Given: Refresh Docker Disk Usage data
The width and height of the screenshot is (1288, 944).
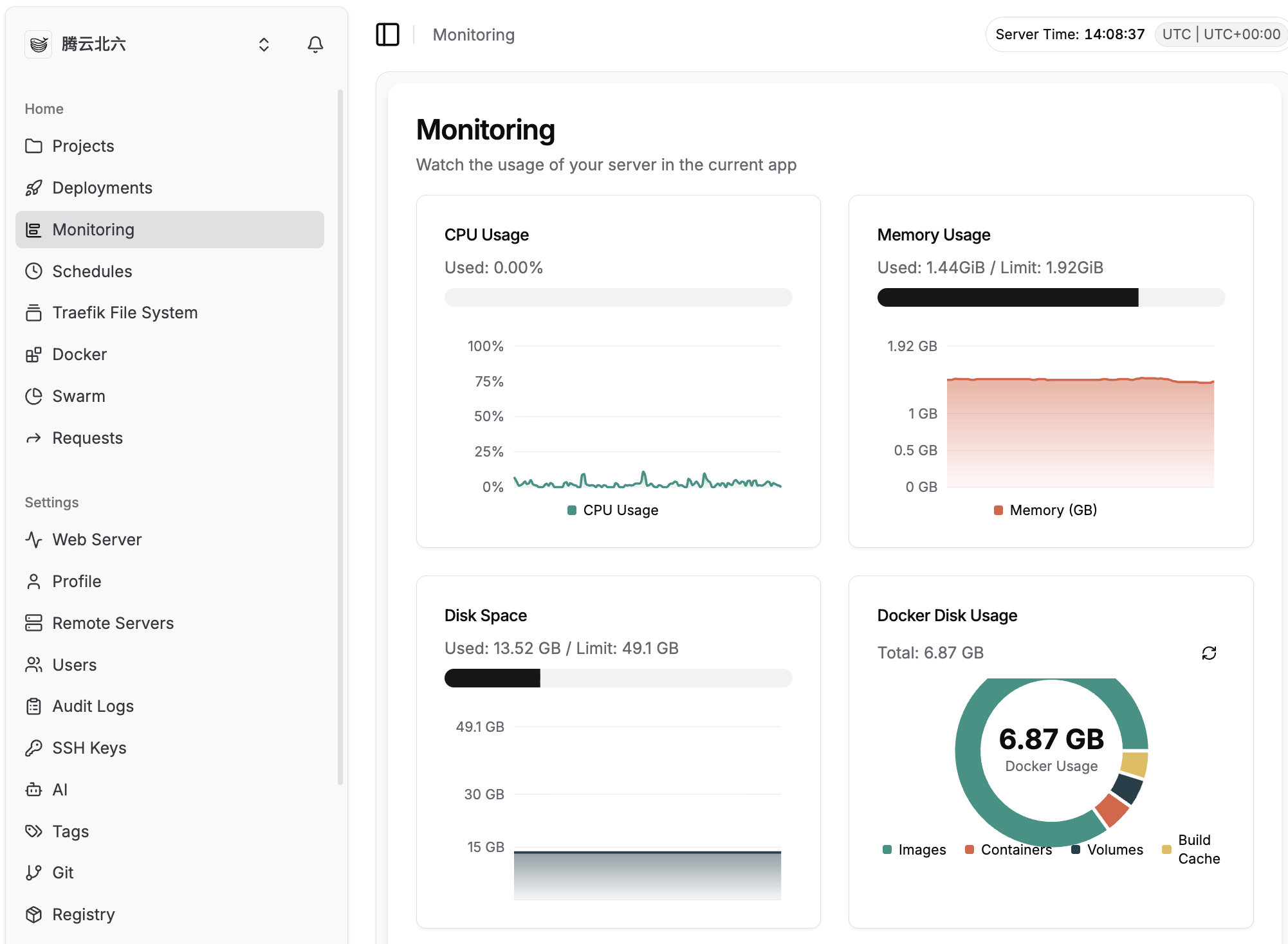Looking at the screenshot, I should point(1209,653).
